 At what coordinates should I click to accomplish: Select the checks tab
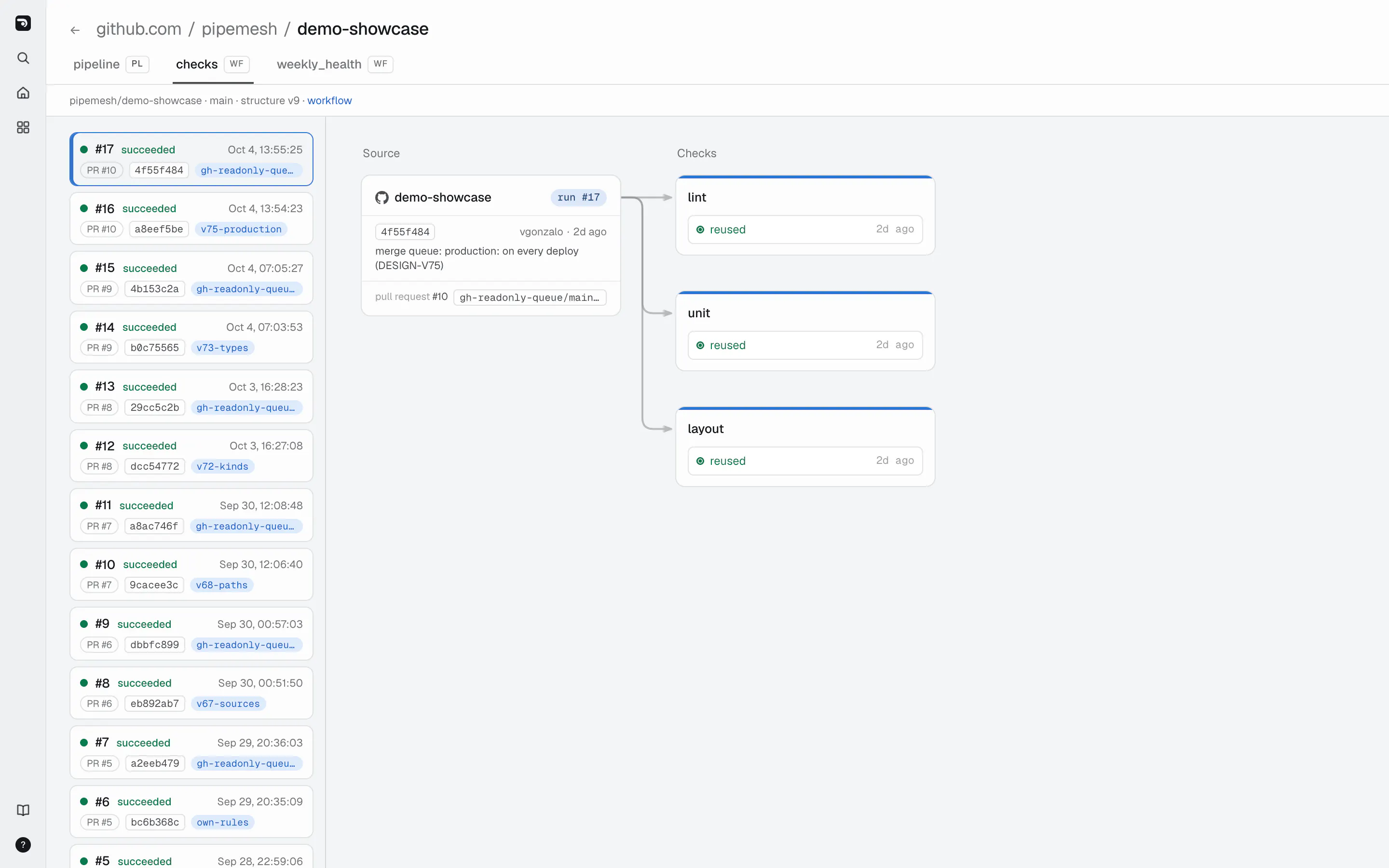click(213, 64)
